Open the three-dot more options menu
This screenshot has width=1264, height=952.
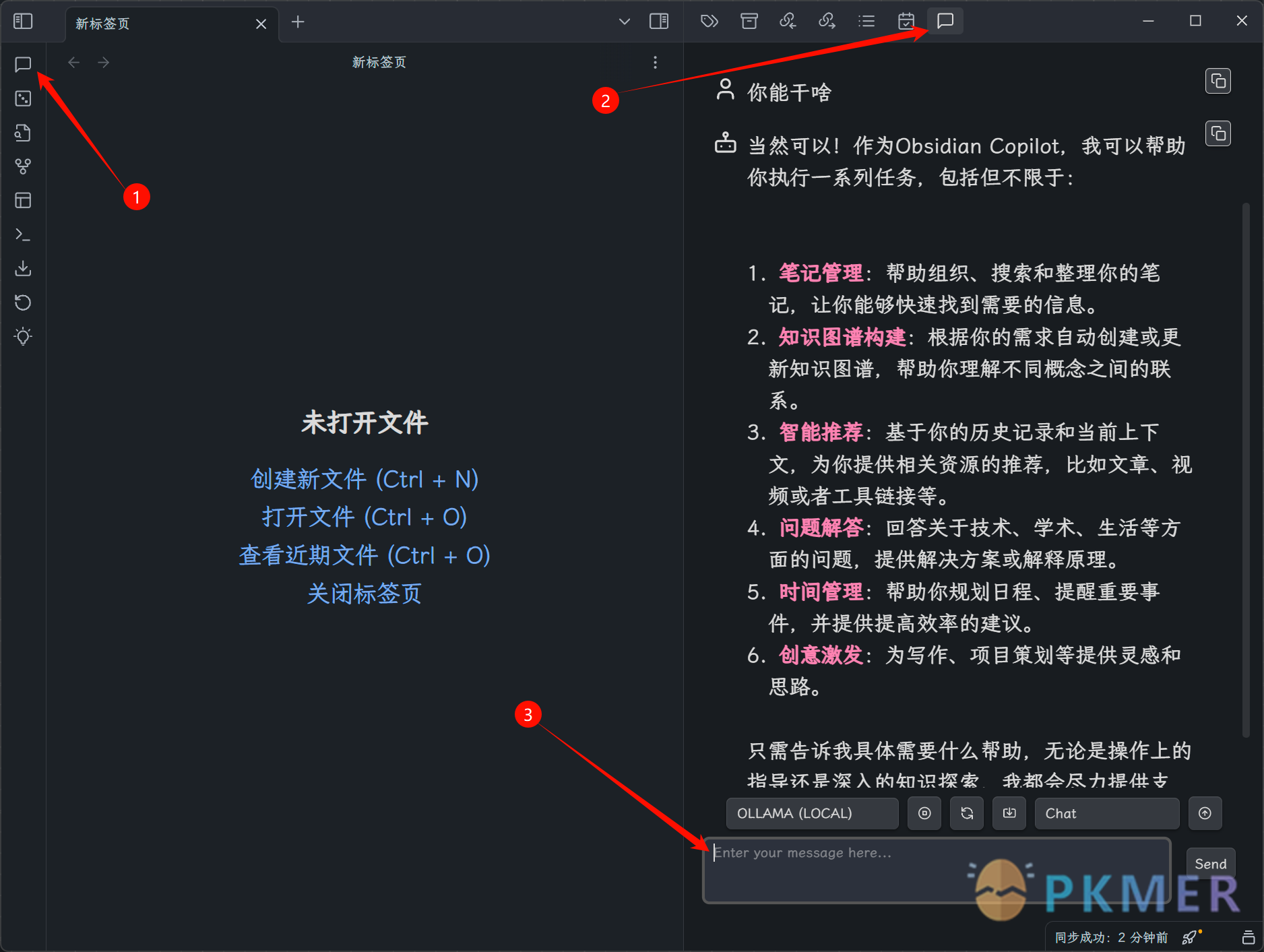tap(655, 63)
